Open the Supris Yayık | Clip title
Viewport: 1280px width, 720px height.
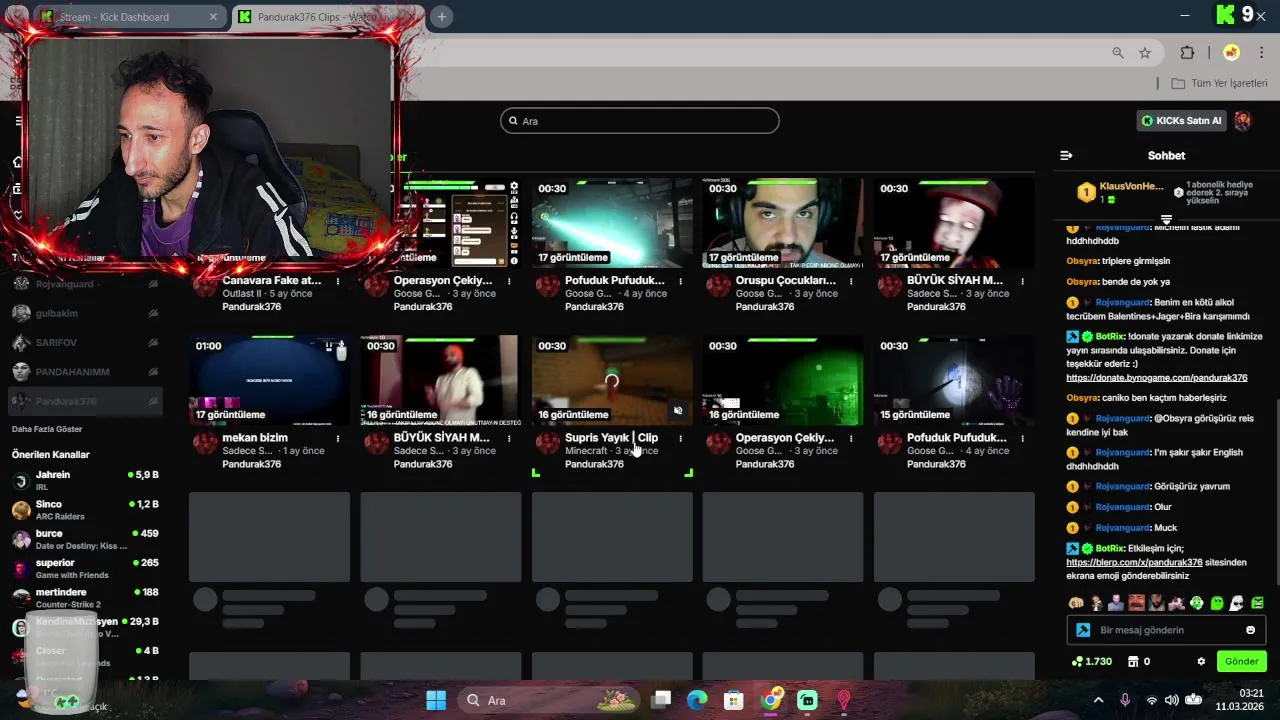tap(611, 438)
